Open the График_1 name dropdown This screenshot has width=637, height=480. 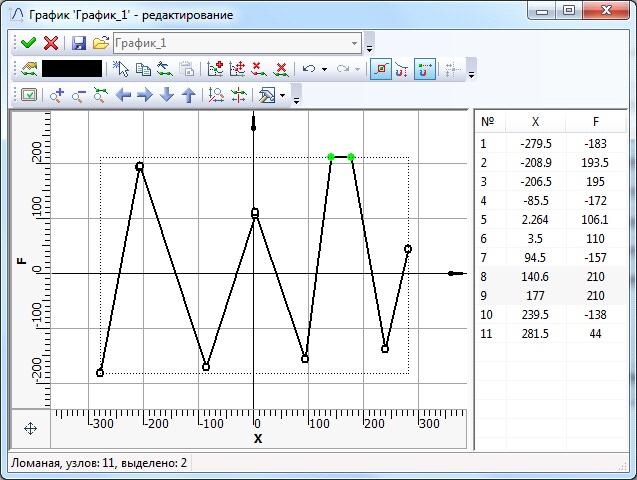point(354,43)
